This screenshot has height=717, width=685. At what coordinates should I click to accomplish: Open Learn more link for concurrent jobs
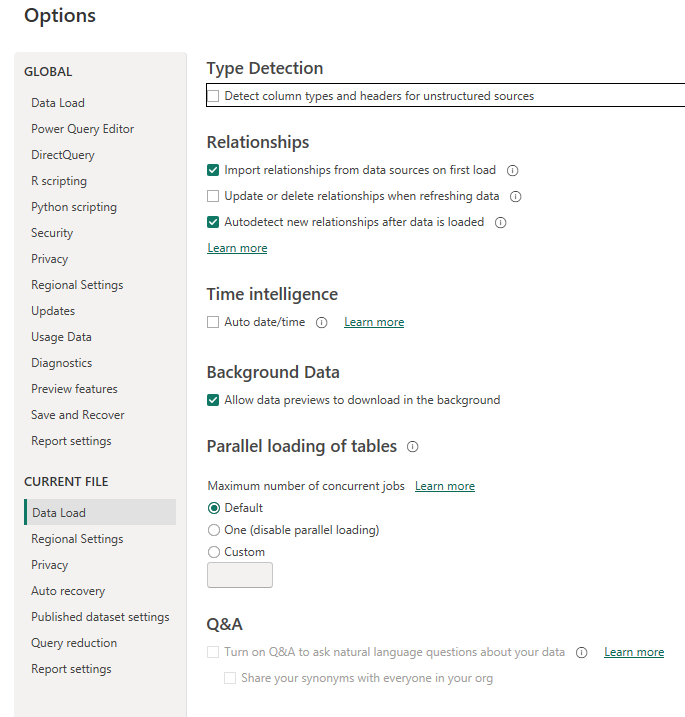(x=445, y=486)
